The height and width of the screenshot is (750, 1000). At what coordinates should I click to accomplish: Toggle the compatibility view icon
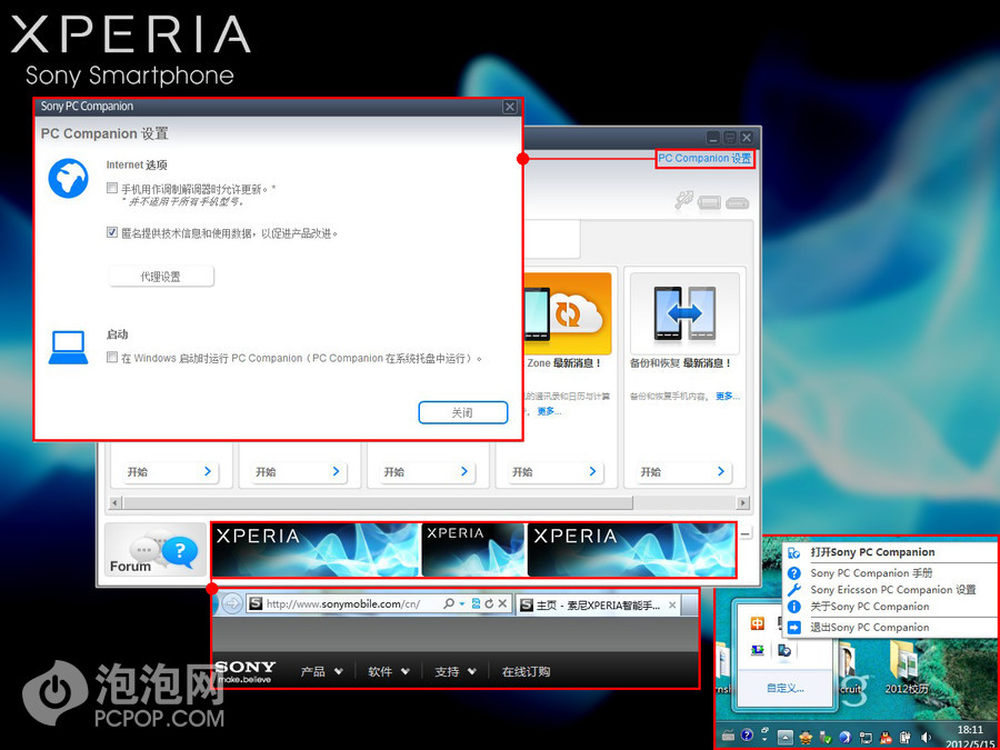[476, 603]
